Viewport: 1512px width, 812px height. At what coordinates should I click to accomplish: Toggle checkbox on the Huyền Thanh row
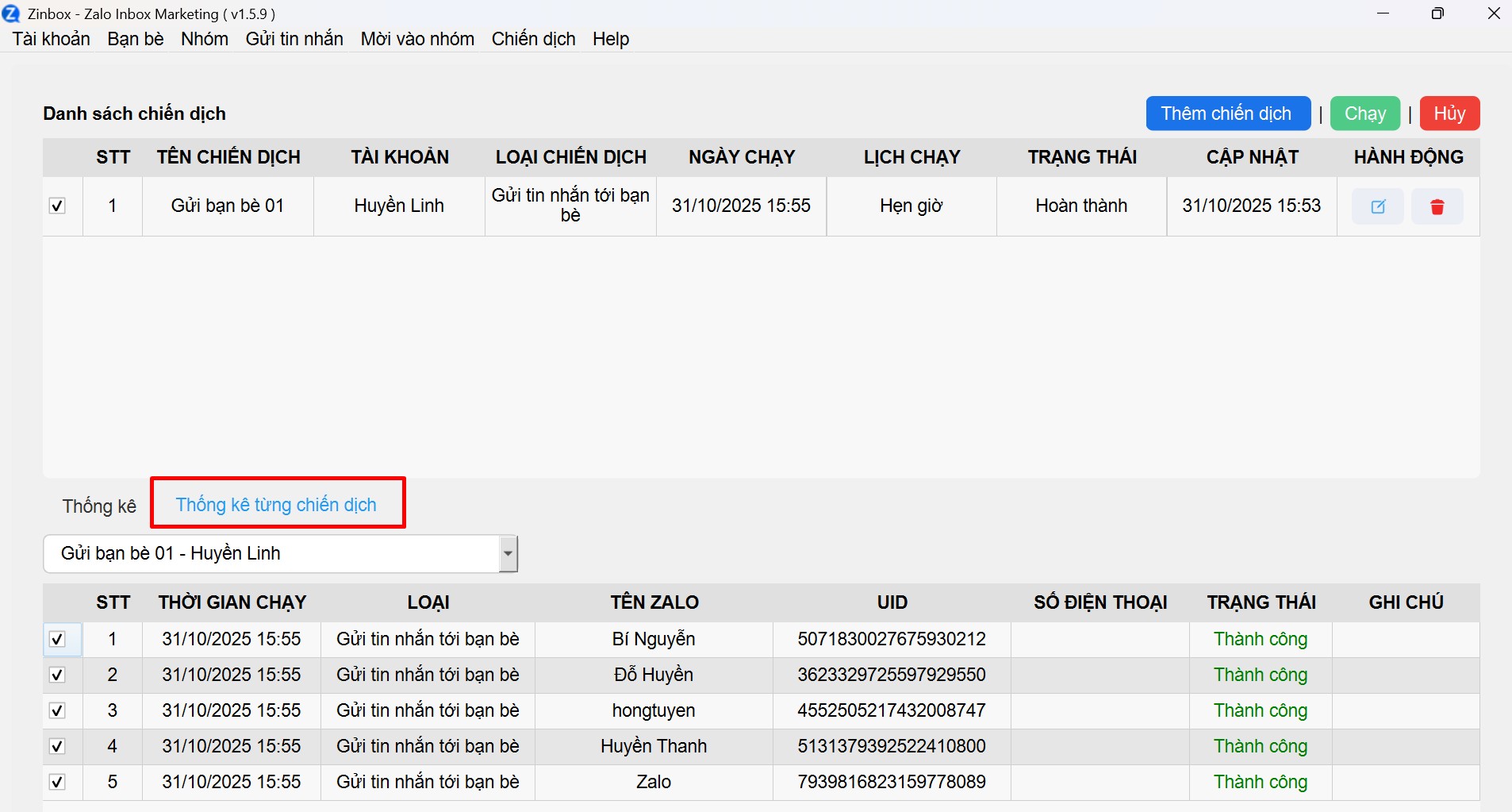[x=57, y=746]
